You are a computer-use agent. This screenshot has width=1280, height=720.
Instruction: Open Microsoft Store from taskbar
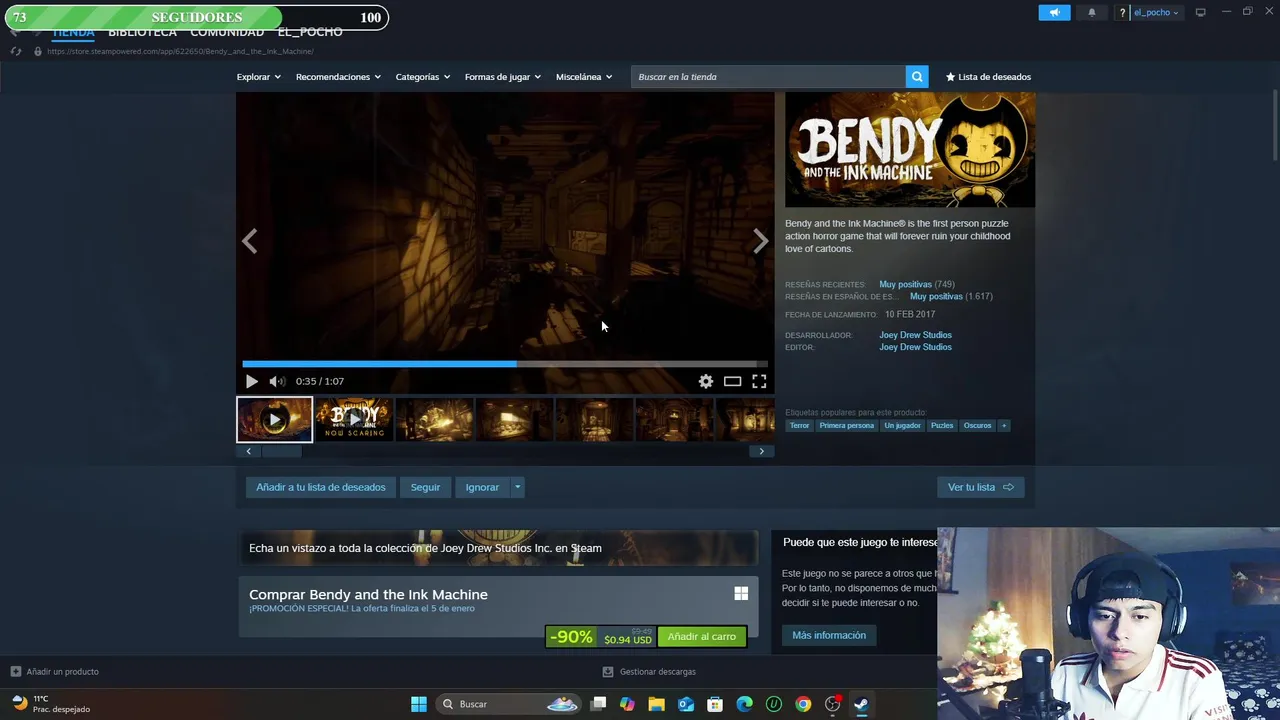click(x=715, y=704)
